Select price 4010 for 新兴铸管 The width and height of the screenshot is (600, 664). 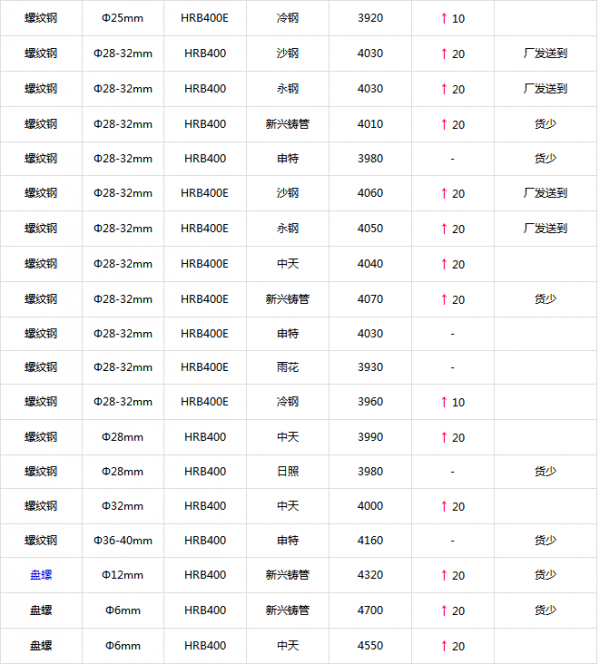click(370, 124)
